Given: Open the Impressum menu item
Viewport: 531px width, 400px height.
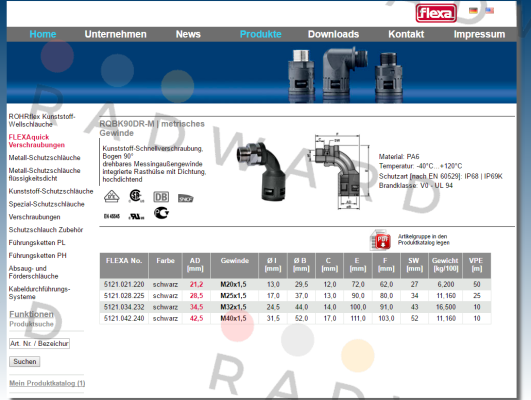Looking at the screenshot, I should [x=479, y=34].
